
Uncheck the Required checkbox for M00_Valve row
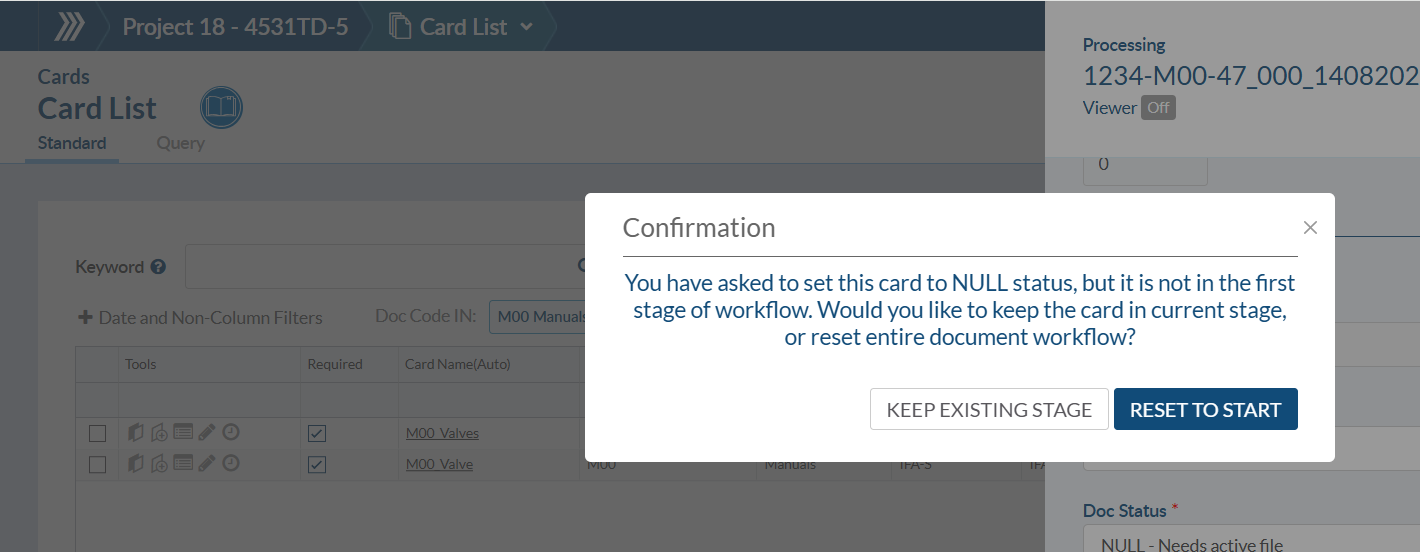(x=317, y=464)
